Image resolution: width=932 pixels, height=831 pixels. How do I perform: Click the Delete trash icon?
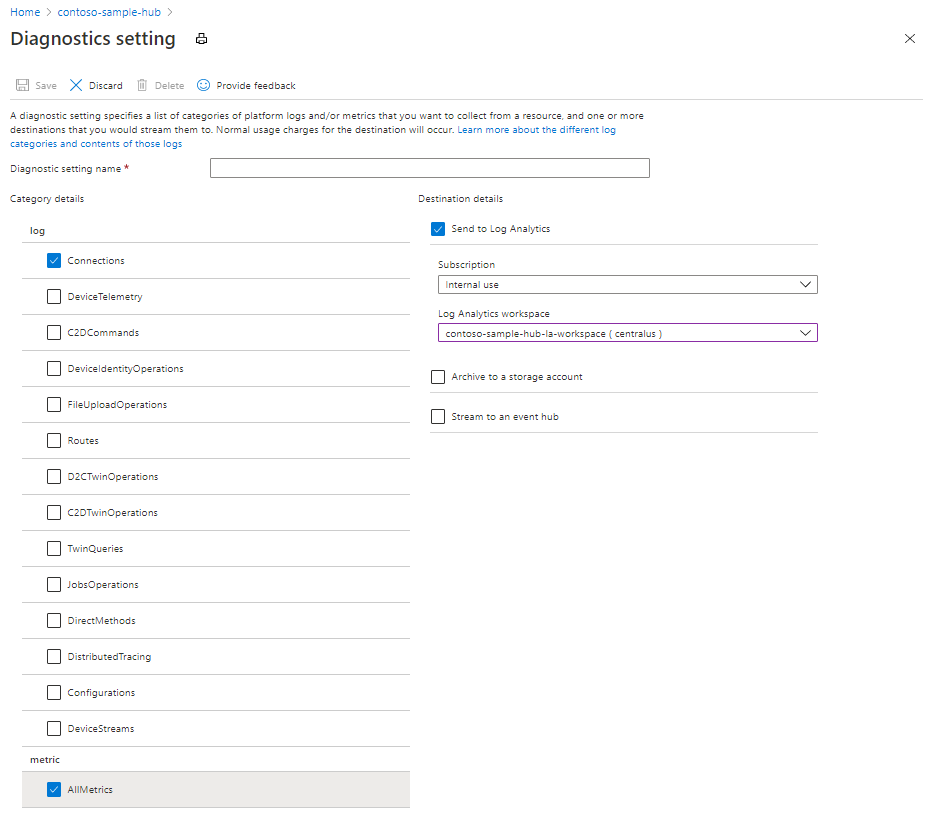(x=142, y=85)
